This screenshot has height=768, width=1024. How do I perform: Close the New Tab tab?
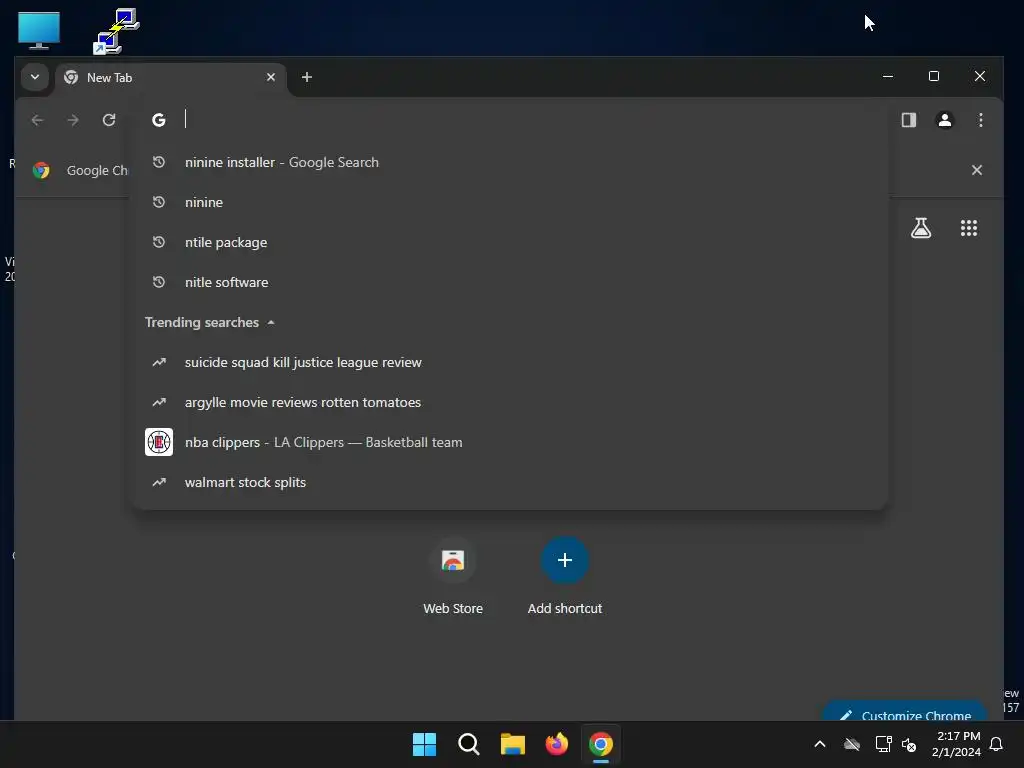point(271,77)
